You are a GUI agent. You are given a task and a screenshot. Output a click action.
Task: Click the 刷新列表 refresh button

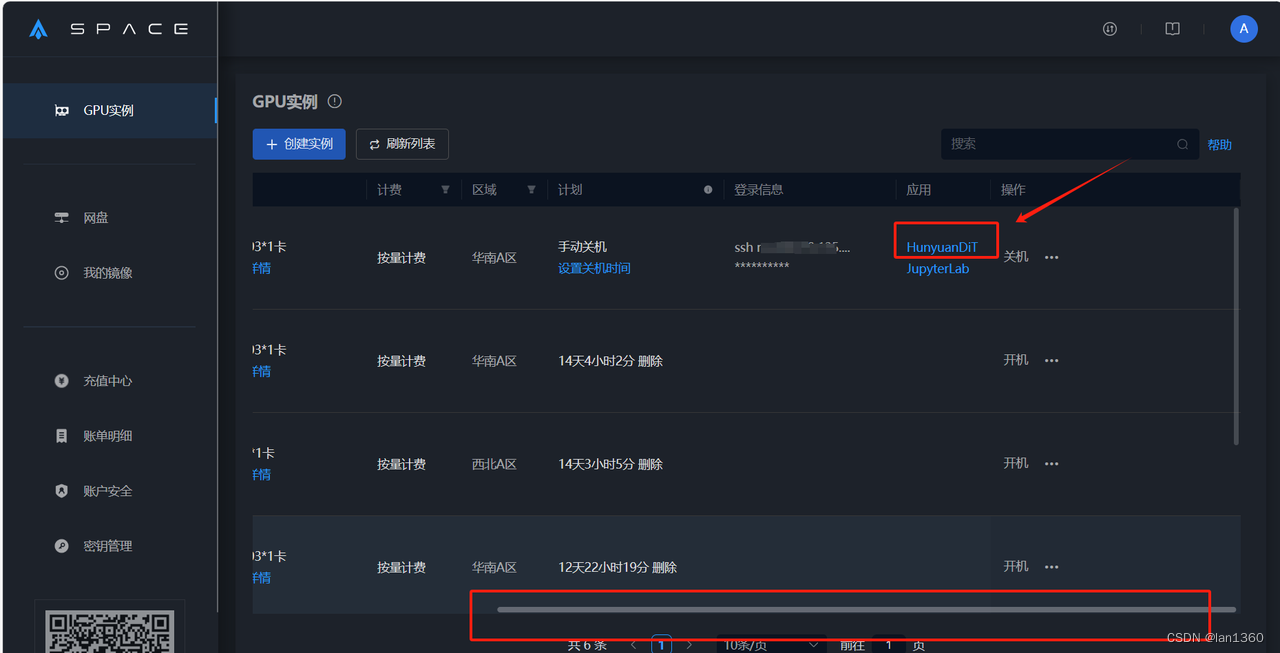402,144
